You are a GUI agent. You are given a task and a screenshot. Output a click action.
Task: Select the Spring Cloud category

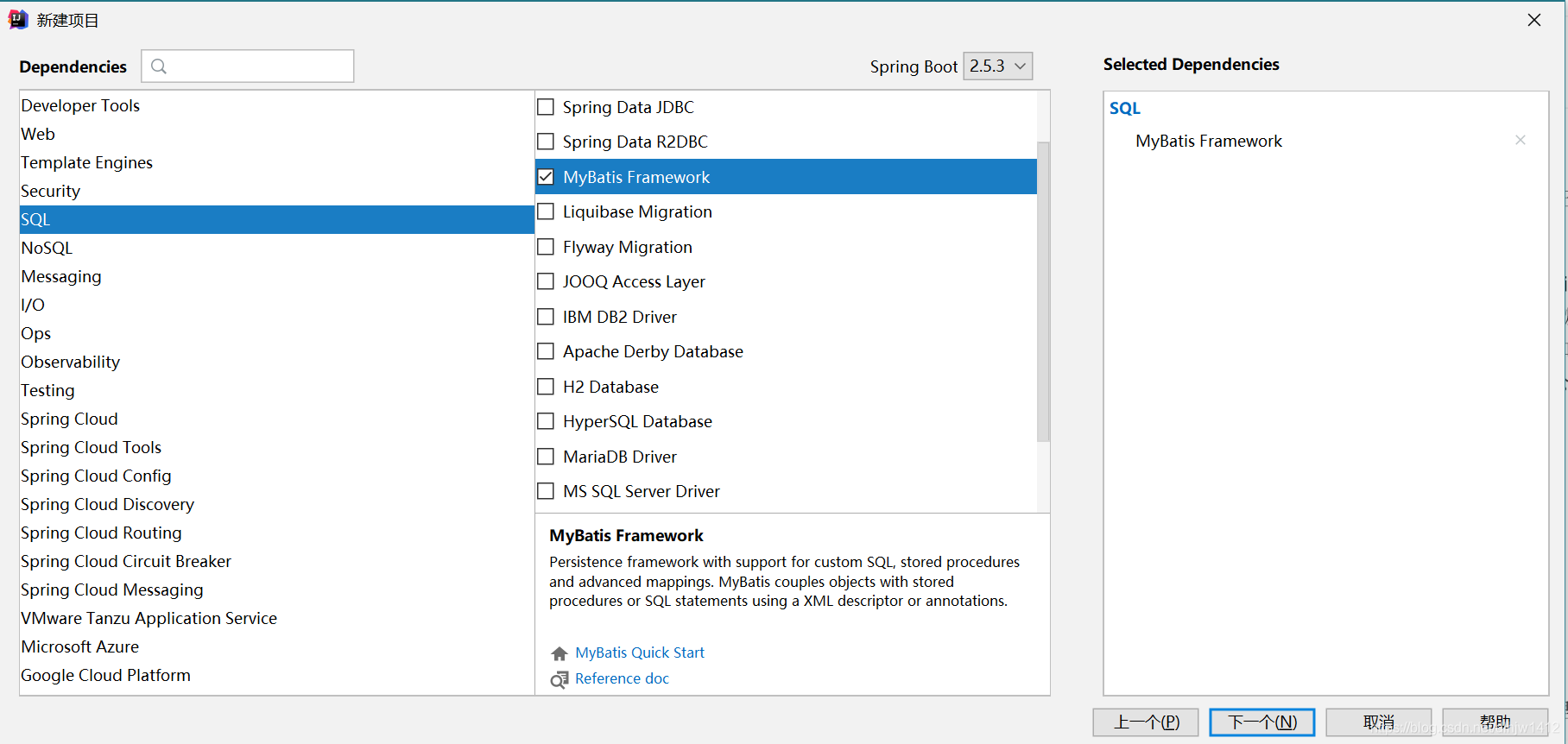point(276,419)
